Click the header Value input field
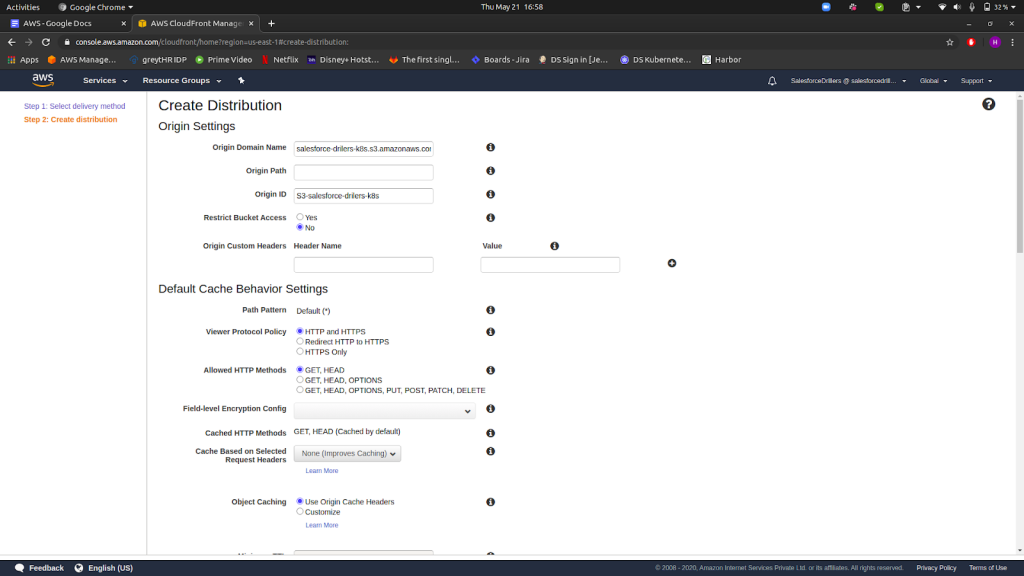This screenshot has width=1024, height=576. 550,264
